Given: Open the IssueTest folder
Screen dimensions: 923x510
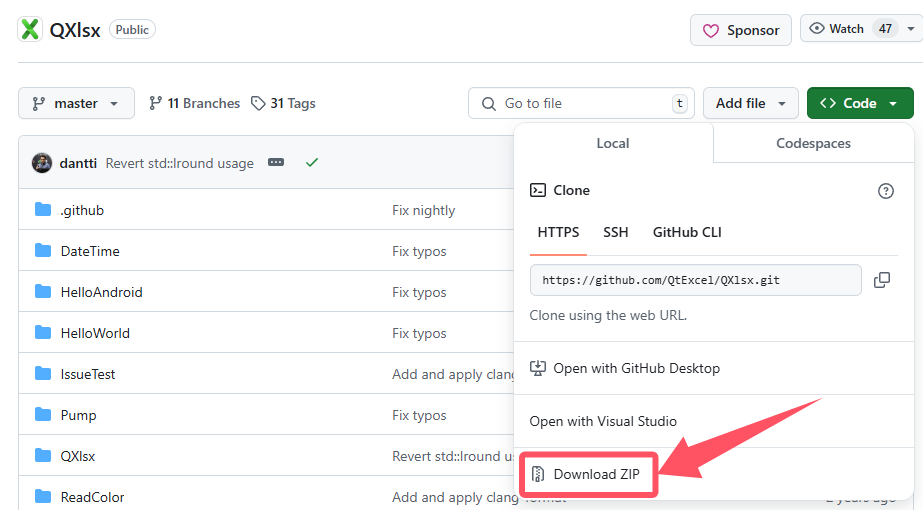Looking at the screenshot, I should point(88,374).
